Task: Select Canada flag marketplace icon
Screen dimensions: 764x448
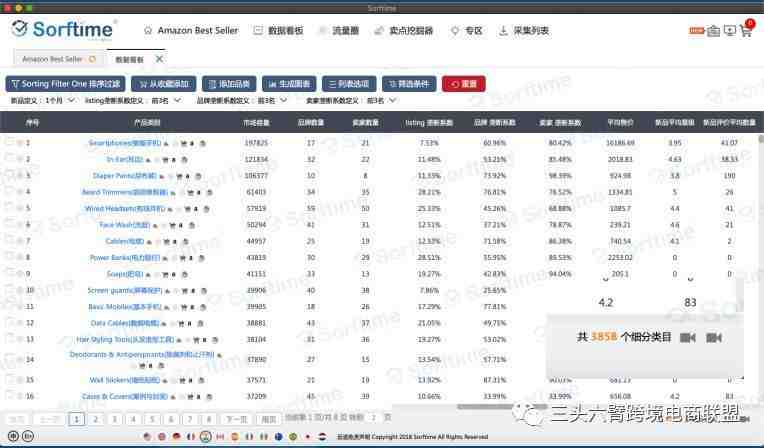Action: (220, 436)
